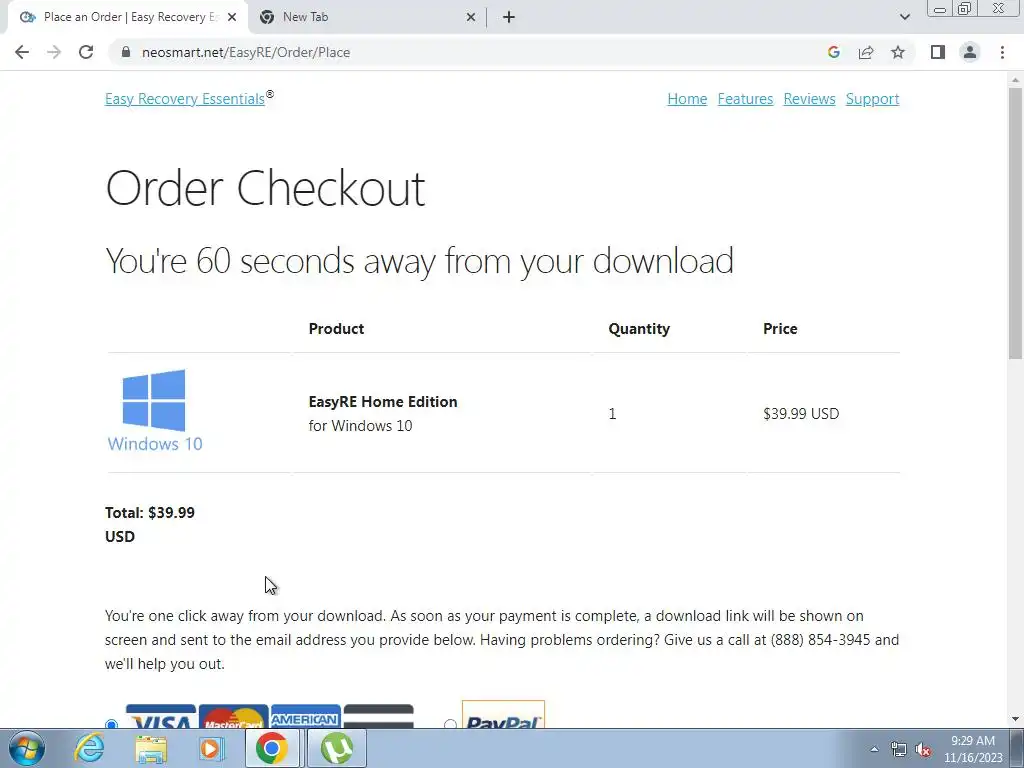Open Windows Media Player from taskbar

(210, 748)
